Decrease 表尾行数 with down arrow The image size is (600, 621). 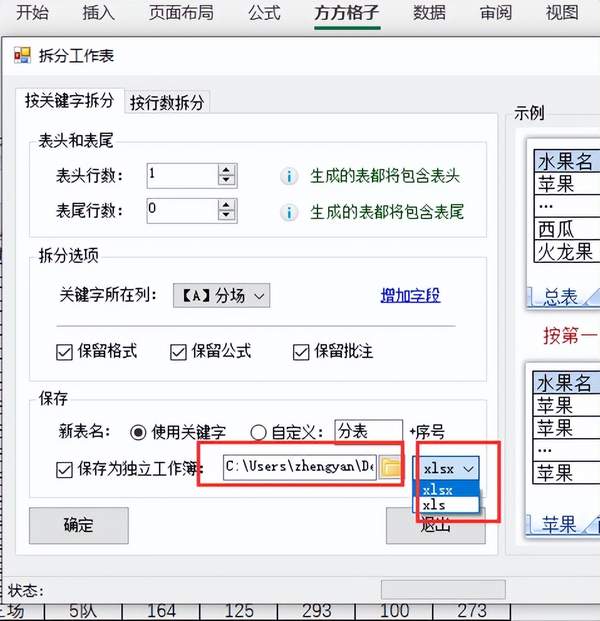coord(227,215)
